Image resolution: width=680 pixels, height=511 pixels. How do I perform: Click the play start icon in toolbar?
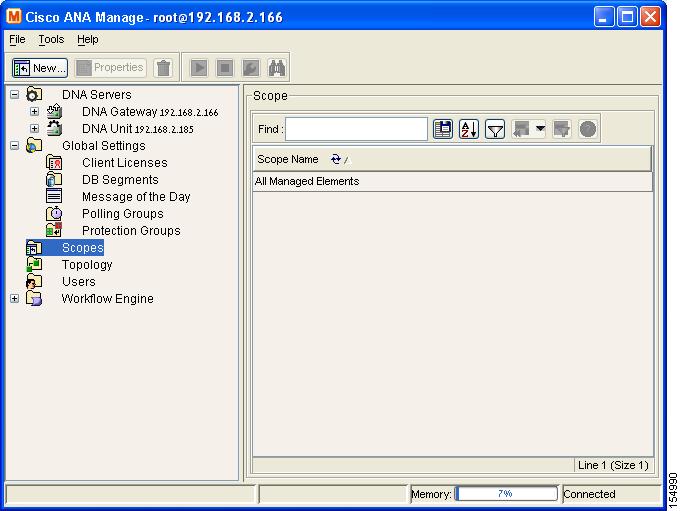199,68
